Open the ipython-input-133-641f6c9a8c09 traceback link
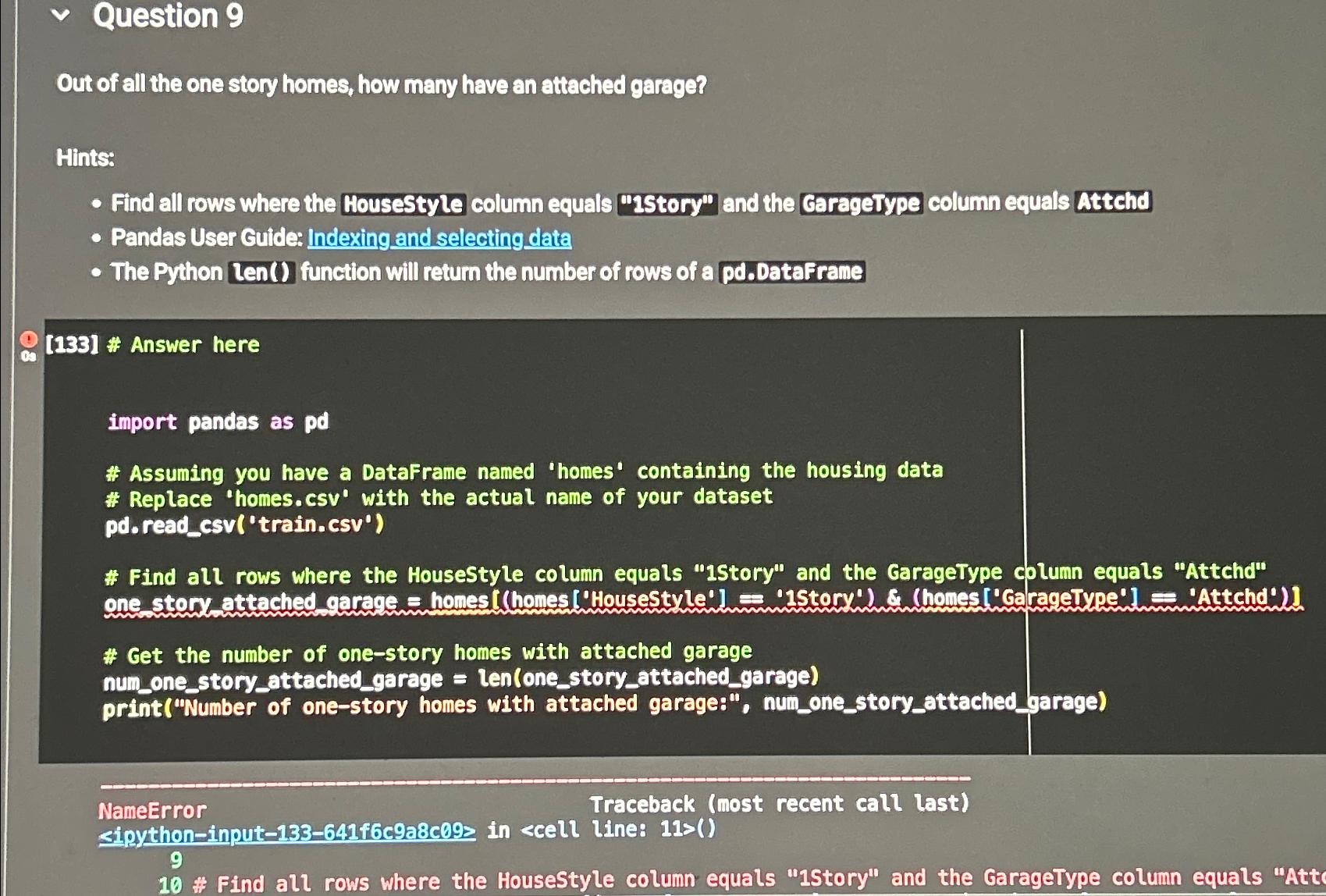 coord(286,832)
